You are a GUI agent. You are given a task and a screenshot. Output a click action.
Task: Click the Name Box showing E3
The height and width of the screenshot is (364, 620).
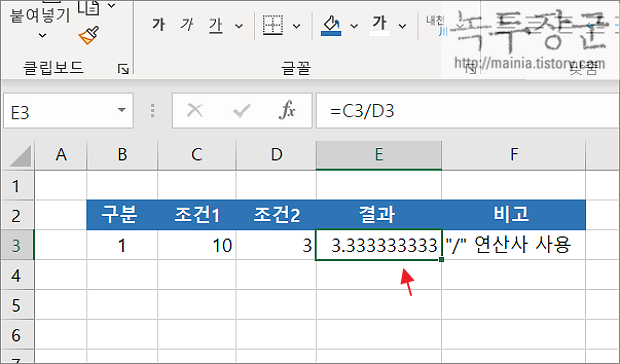[x=59, y=111]
